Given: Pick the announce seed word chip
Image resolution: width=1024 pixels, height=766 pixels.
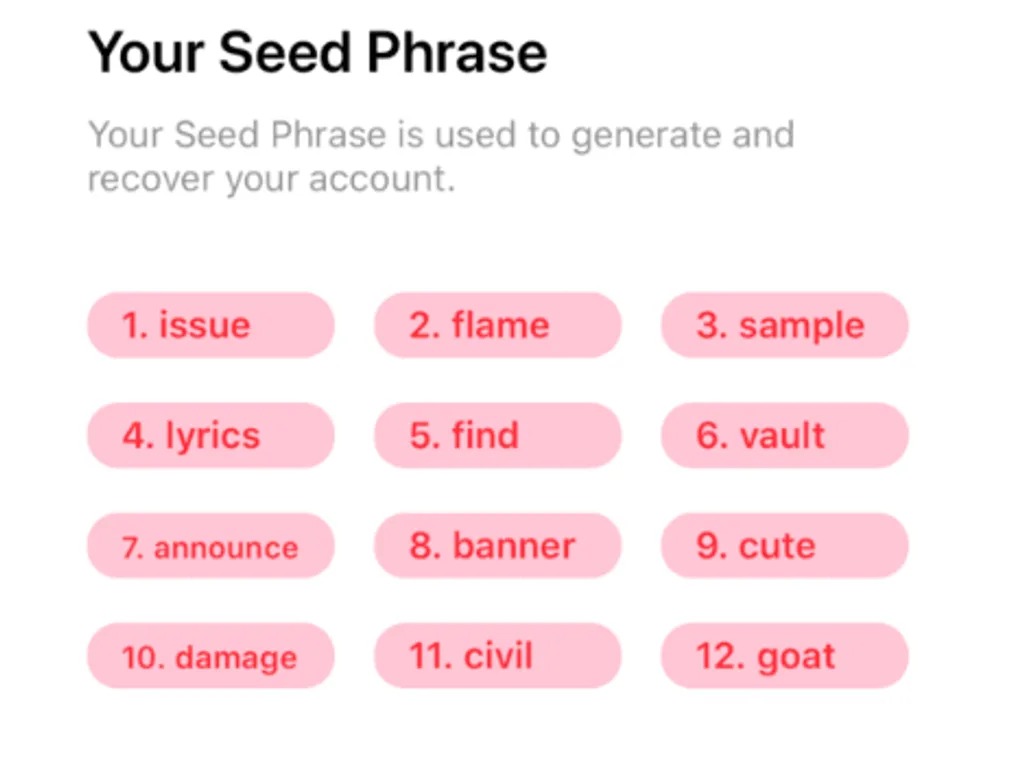Looking at the screenshot, I should pos(211,545).
